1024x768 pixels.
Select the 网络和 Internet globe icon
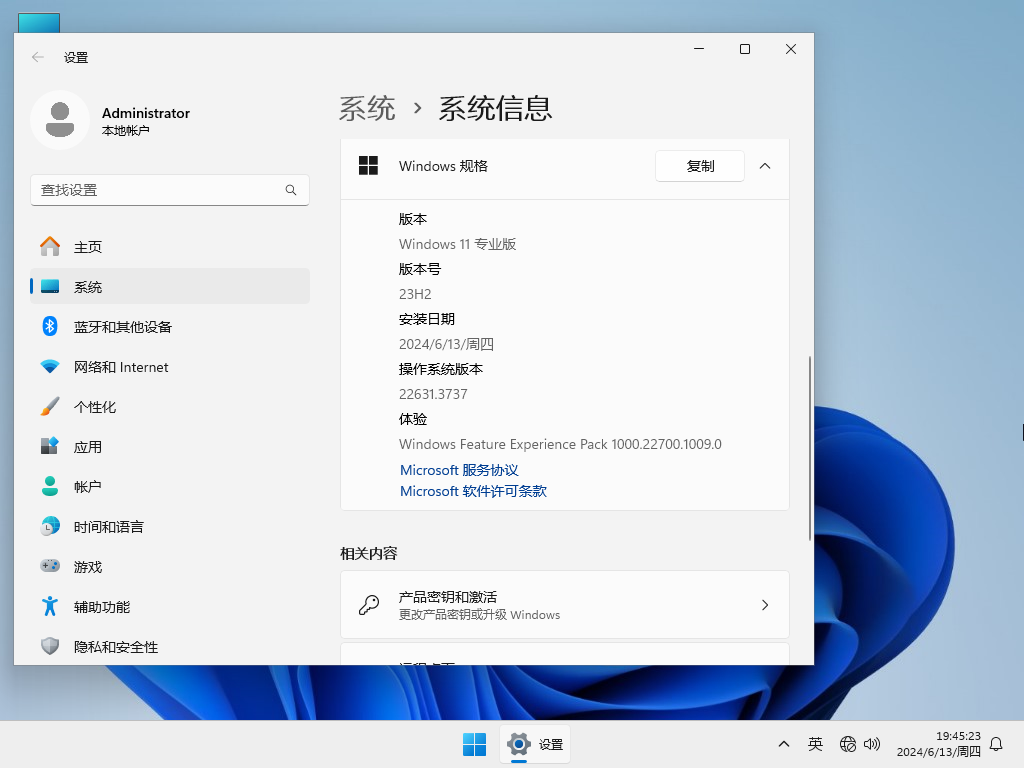pos(50,367)
